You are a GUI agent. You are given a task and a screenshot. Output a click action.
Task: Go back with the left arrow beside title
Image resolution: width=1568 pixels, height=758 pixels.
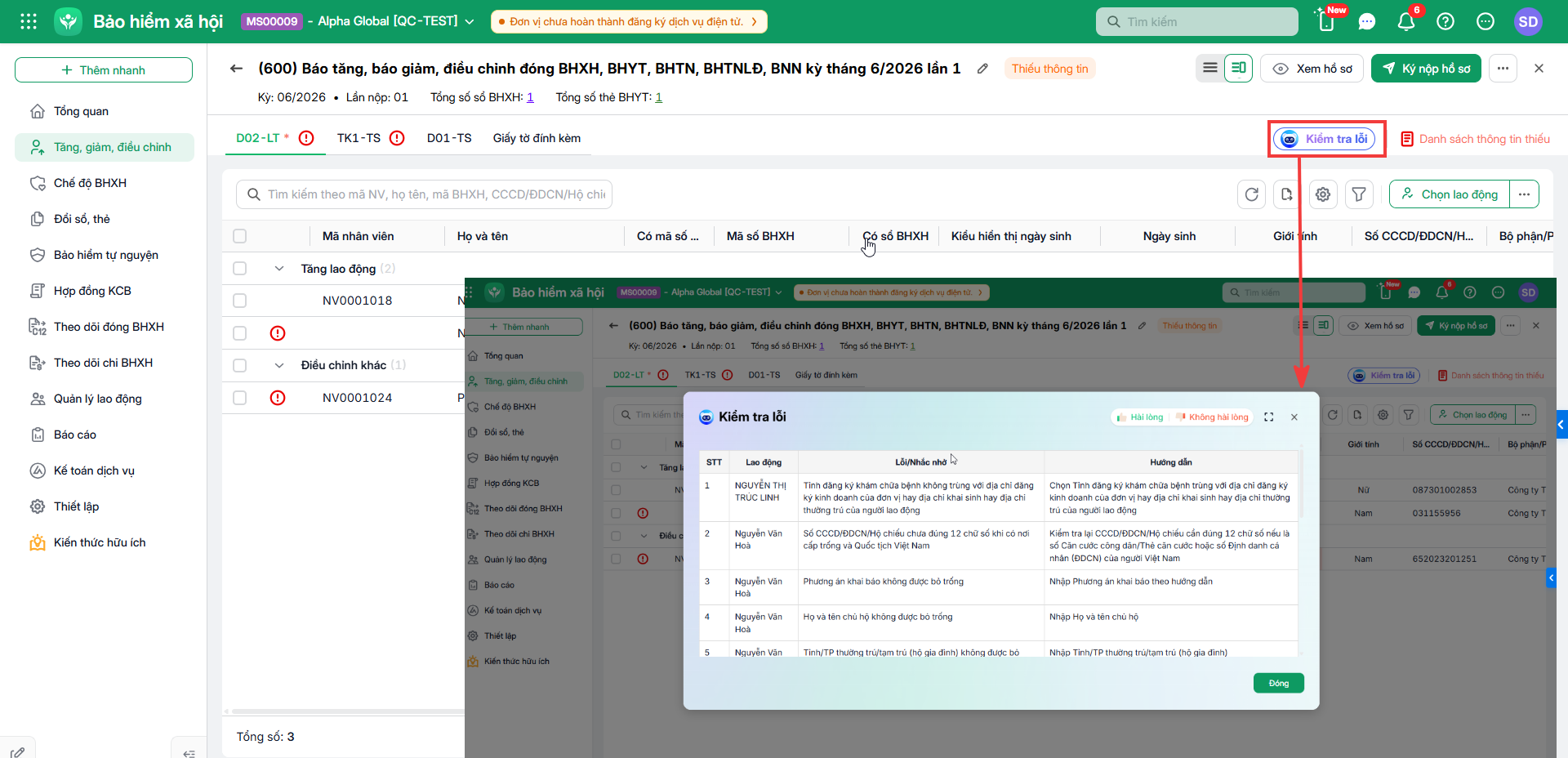coord(236,69)
